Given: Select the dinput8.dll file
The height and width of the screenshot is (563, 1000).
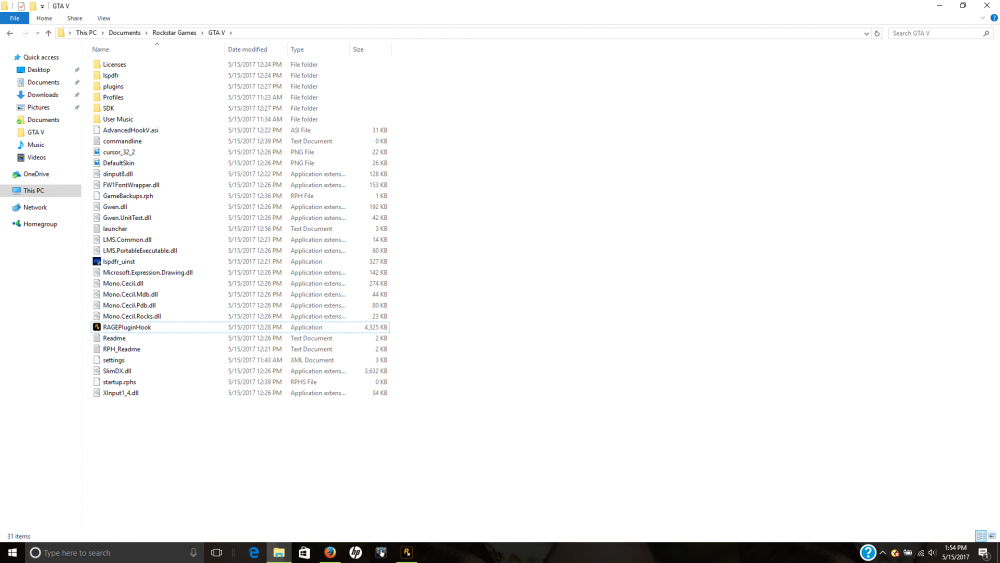Looking at the screenshot, I should (x=118, y=174).
